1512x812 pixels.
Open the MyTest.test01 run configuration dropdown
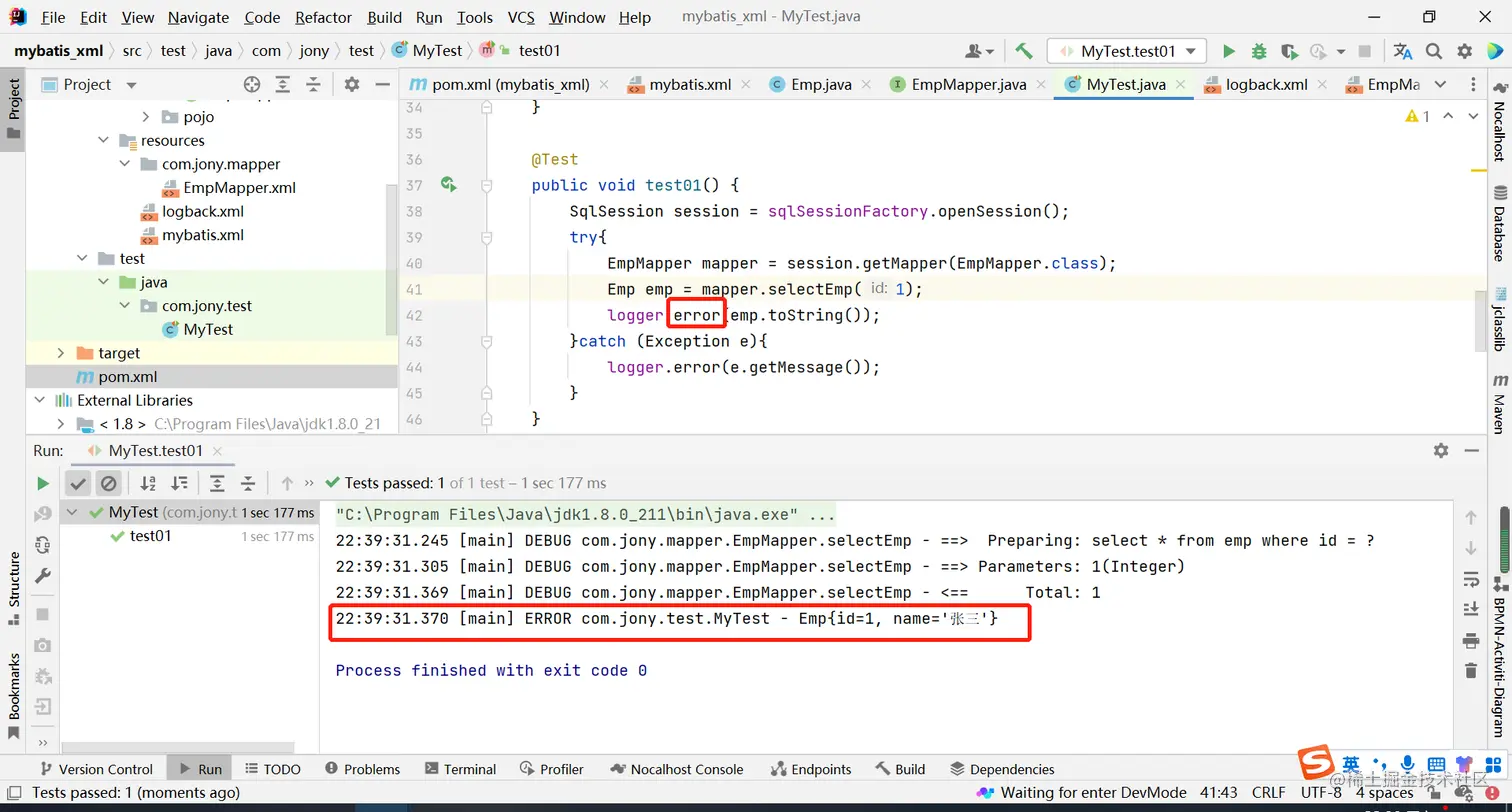pos(1127,51)
